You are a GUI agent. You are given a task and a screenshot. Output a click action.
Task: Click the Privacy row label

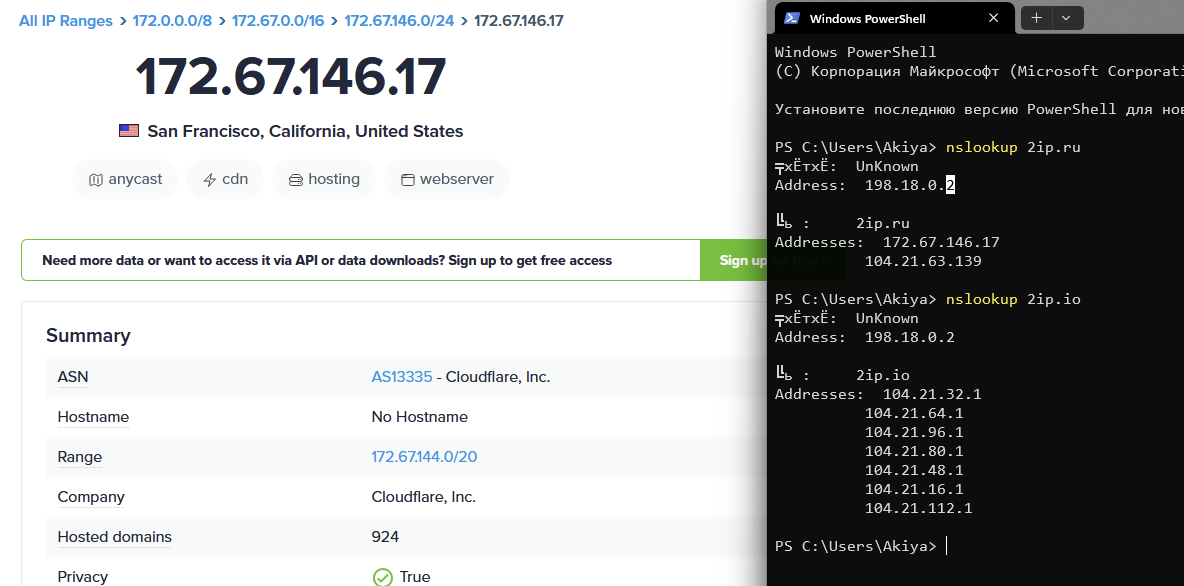(x=82, y=577)
